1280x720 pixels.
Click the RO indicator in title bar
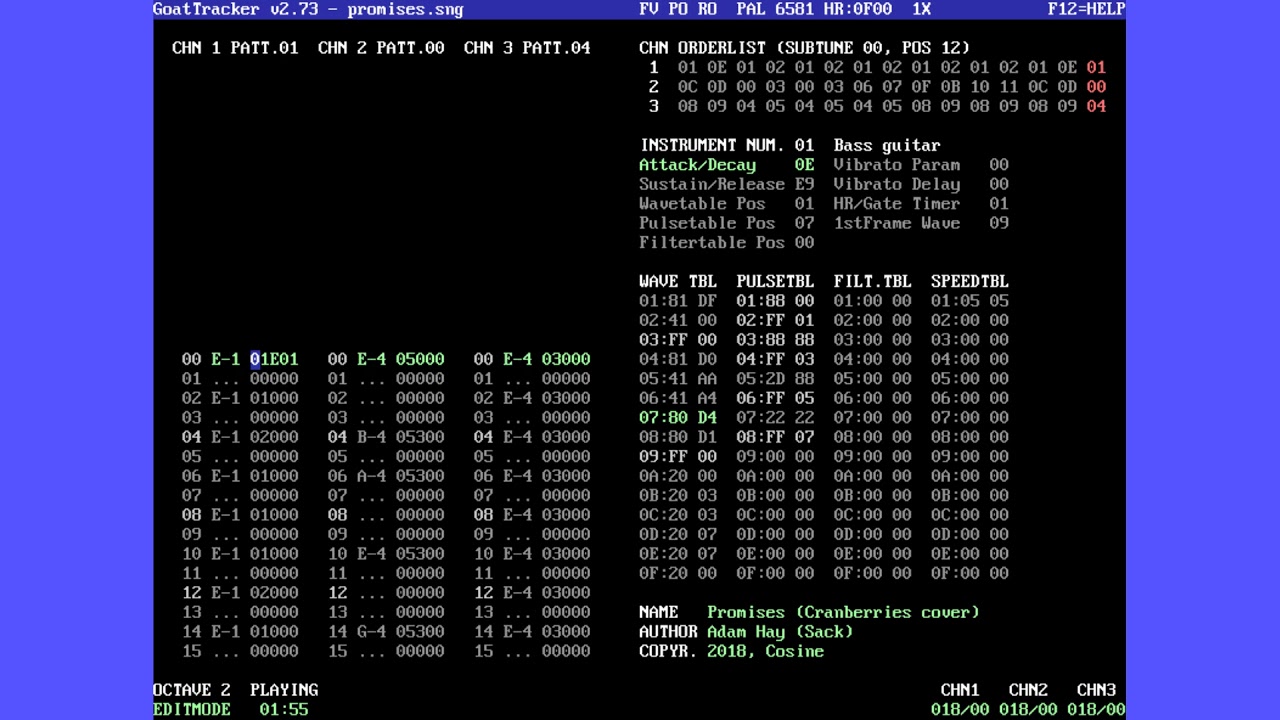tap(707, 9)
